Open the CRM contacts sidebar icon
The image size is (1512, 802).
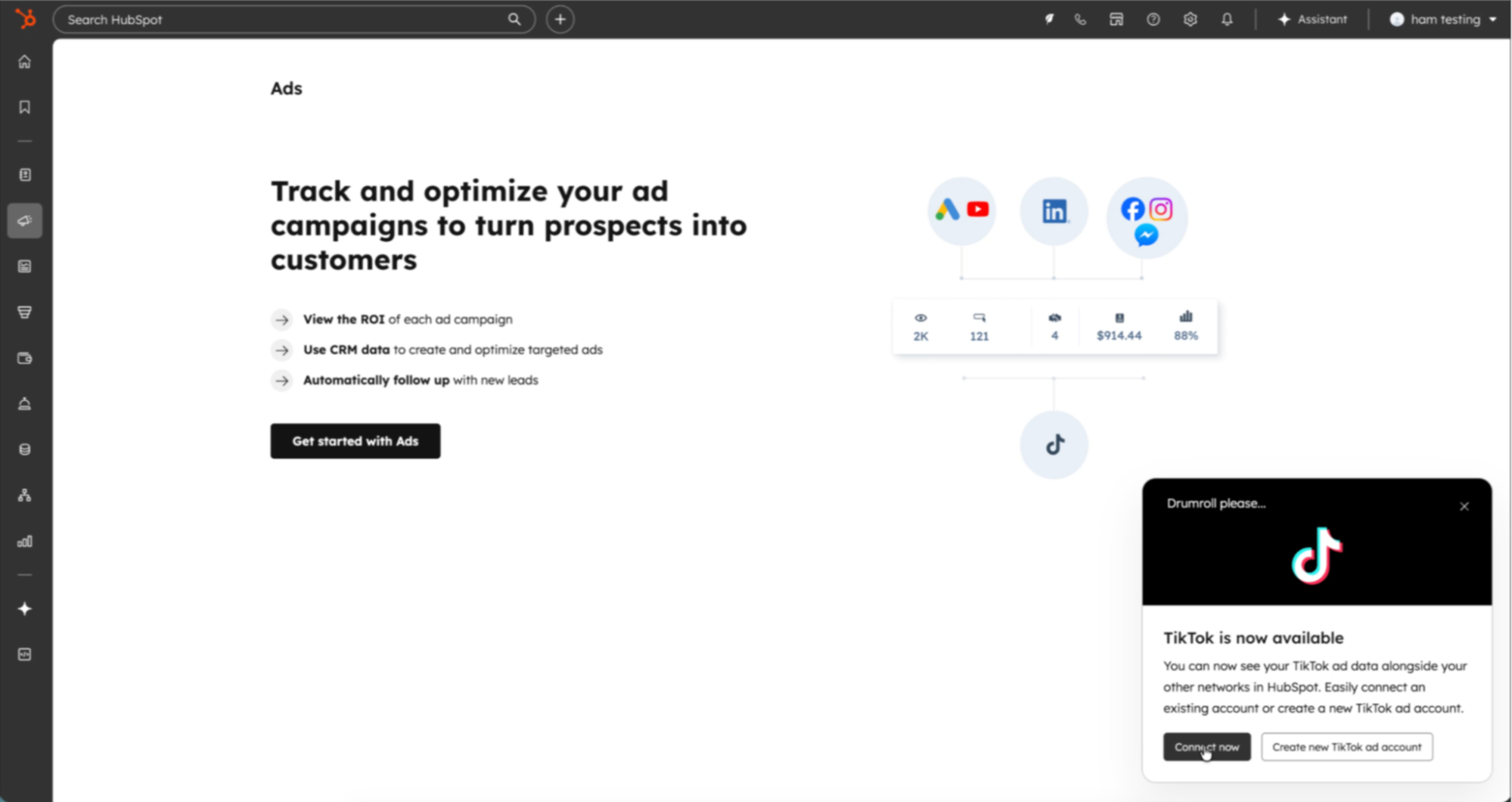tap(25, 175)
